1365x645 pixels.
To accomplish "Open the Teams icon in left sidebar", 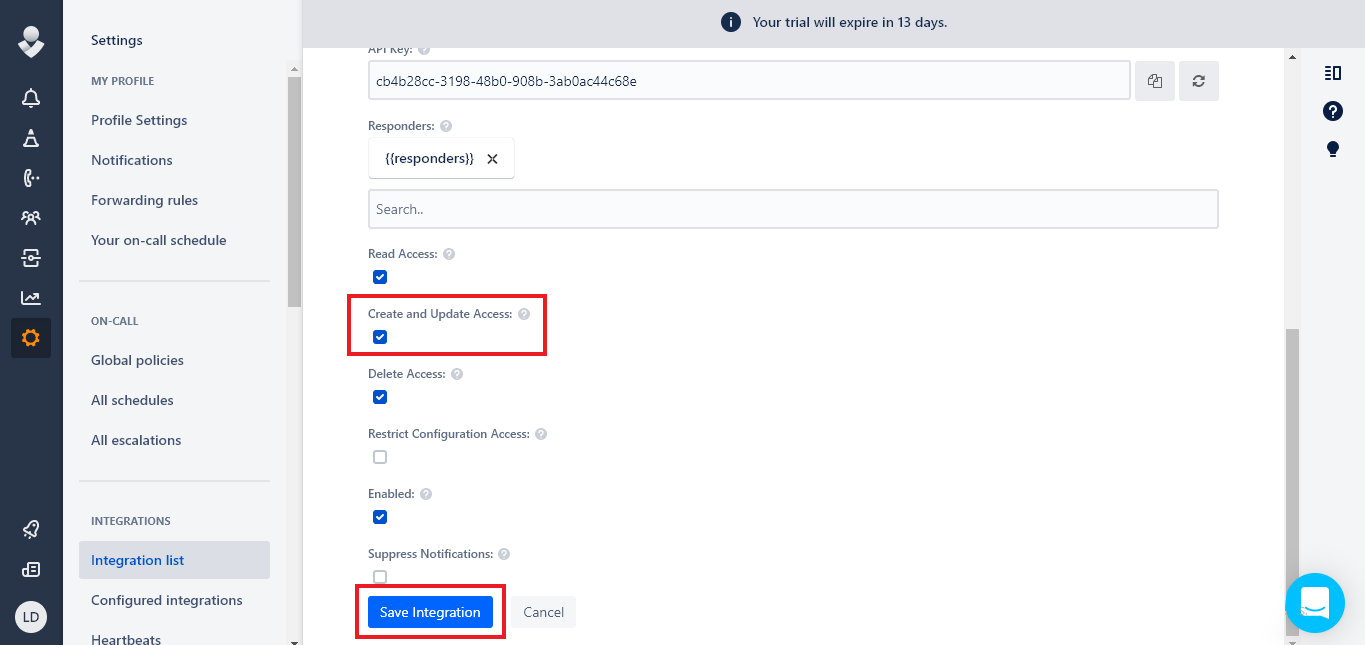I will click(x=31, y=218).
